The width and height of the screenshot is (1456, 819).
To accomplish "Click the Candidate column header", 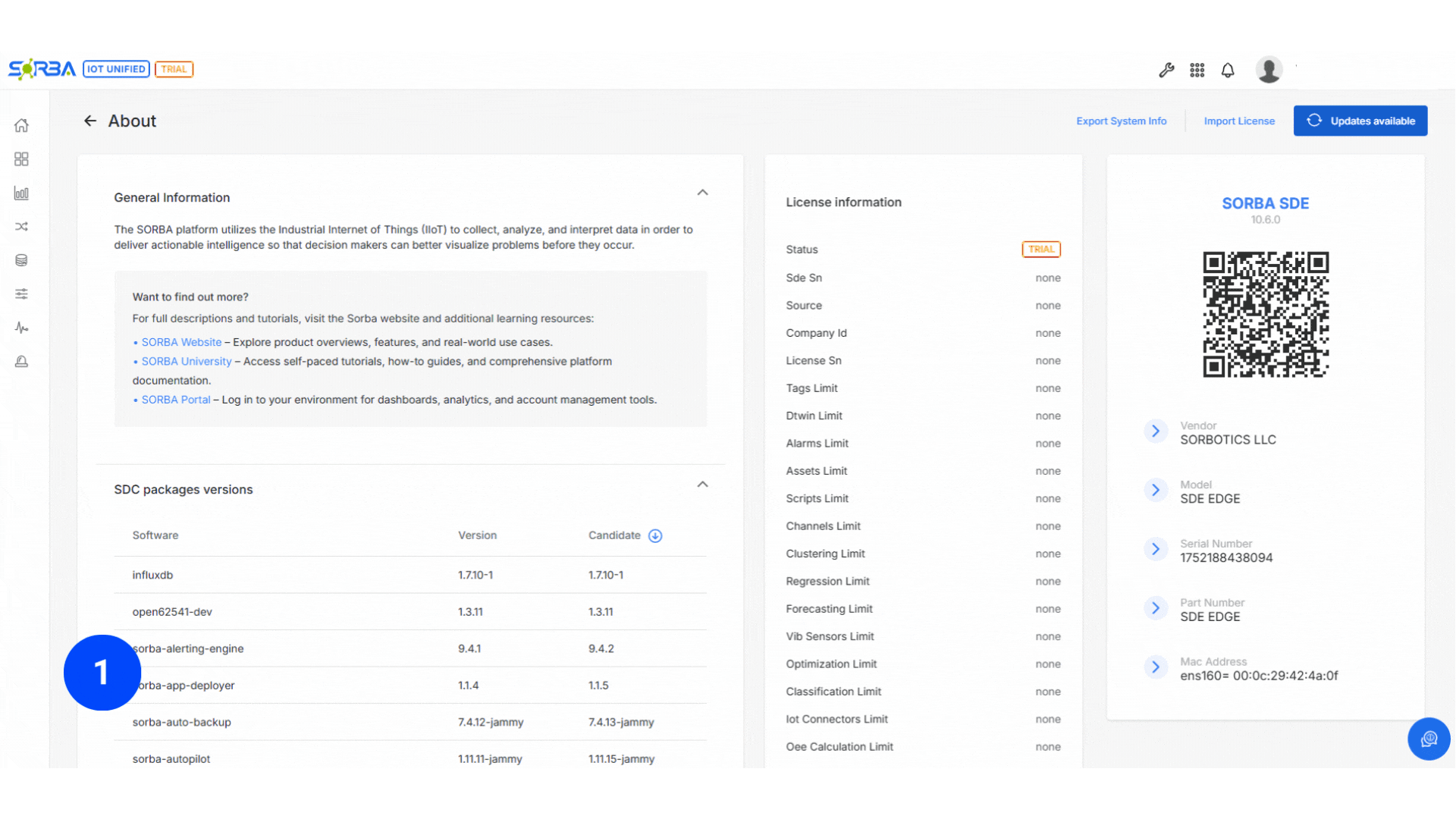I will click(x=614, y=535).
